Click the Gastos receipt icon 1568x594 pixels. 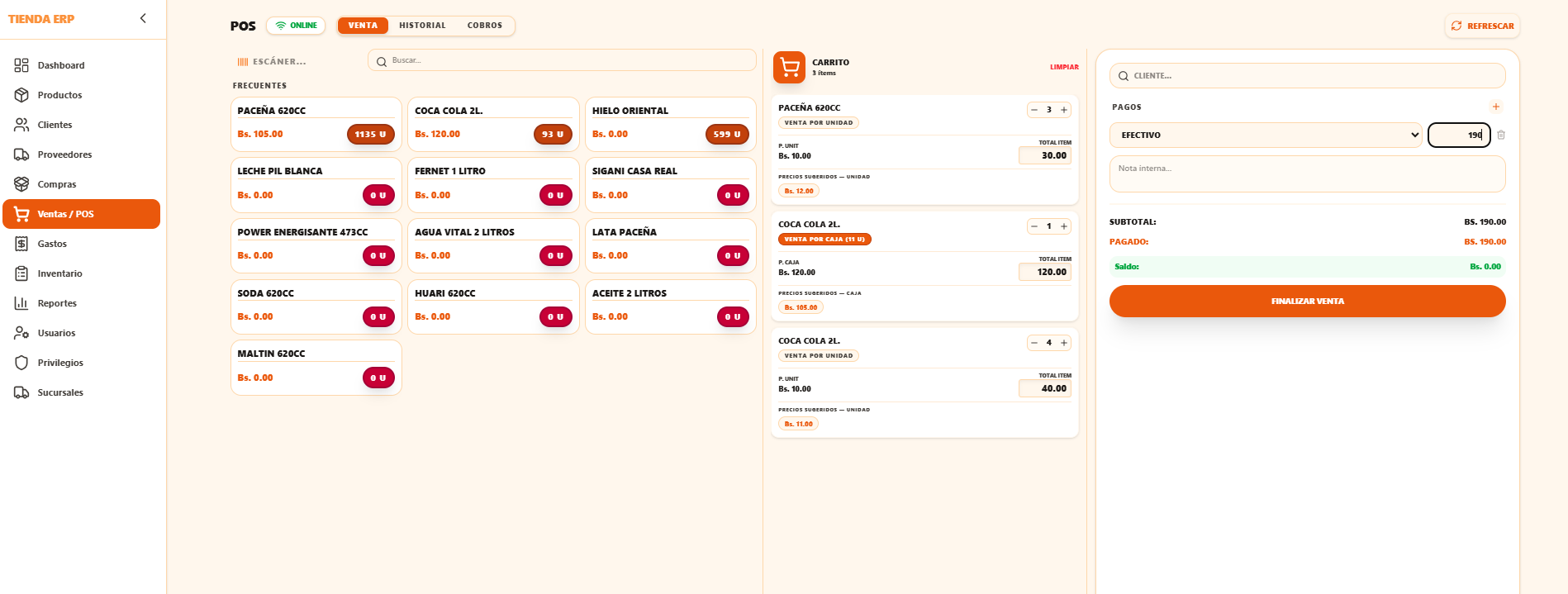coord(21,244)
